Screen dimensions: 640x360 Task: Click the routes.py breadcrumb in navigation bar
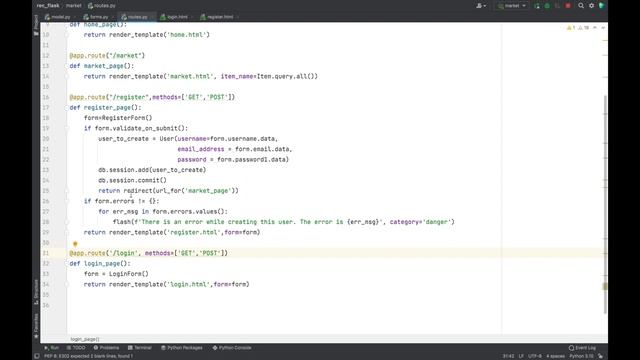tap(102, 6)
